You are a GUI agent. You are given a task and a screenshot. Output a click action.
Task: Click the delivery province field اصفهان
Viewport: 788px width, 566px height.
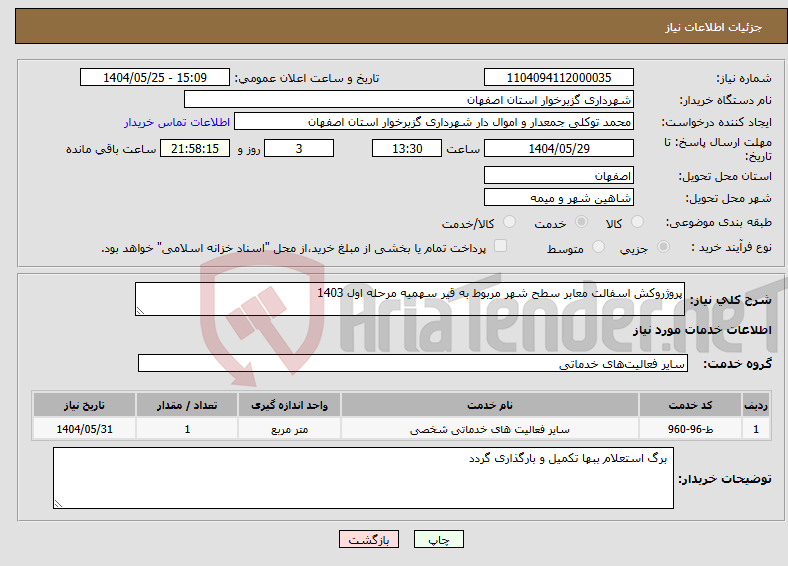point(558,175)
